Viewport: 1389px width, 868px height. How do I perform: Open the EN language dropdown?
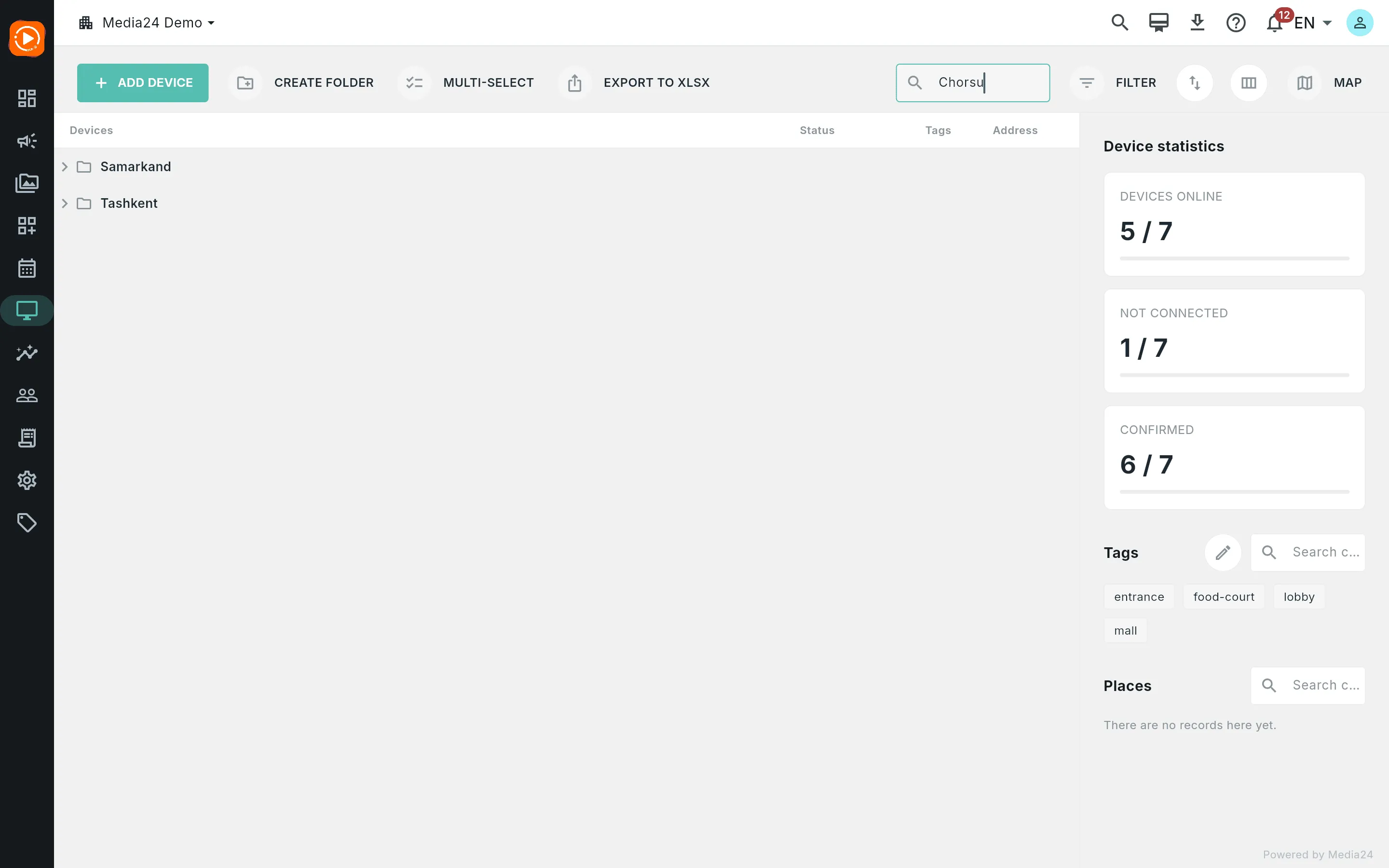click(1313, 23)
